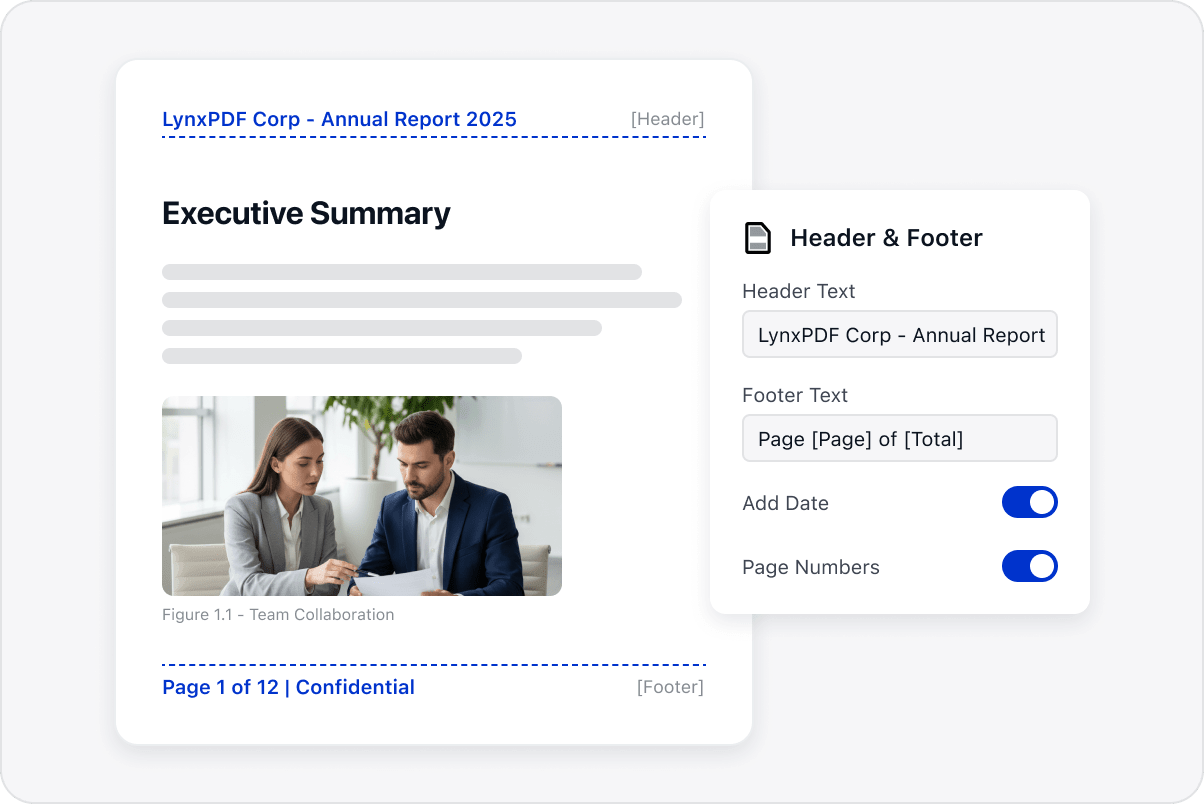Click the Page Numbers label
Screen dimensions: 1204x804
(x=811, y=567)
